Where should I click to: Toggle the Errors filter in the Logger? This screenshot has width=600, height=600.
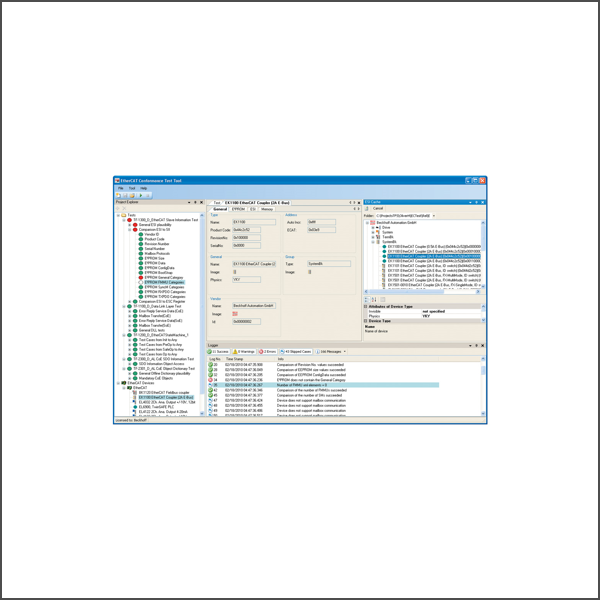pos(267,352)
